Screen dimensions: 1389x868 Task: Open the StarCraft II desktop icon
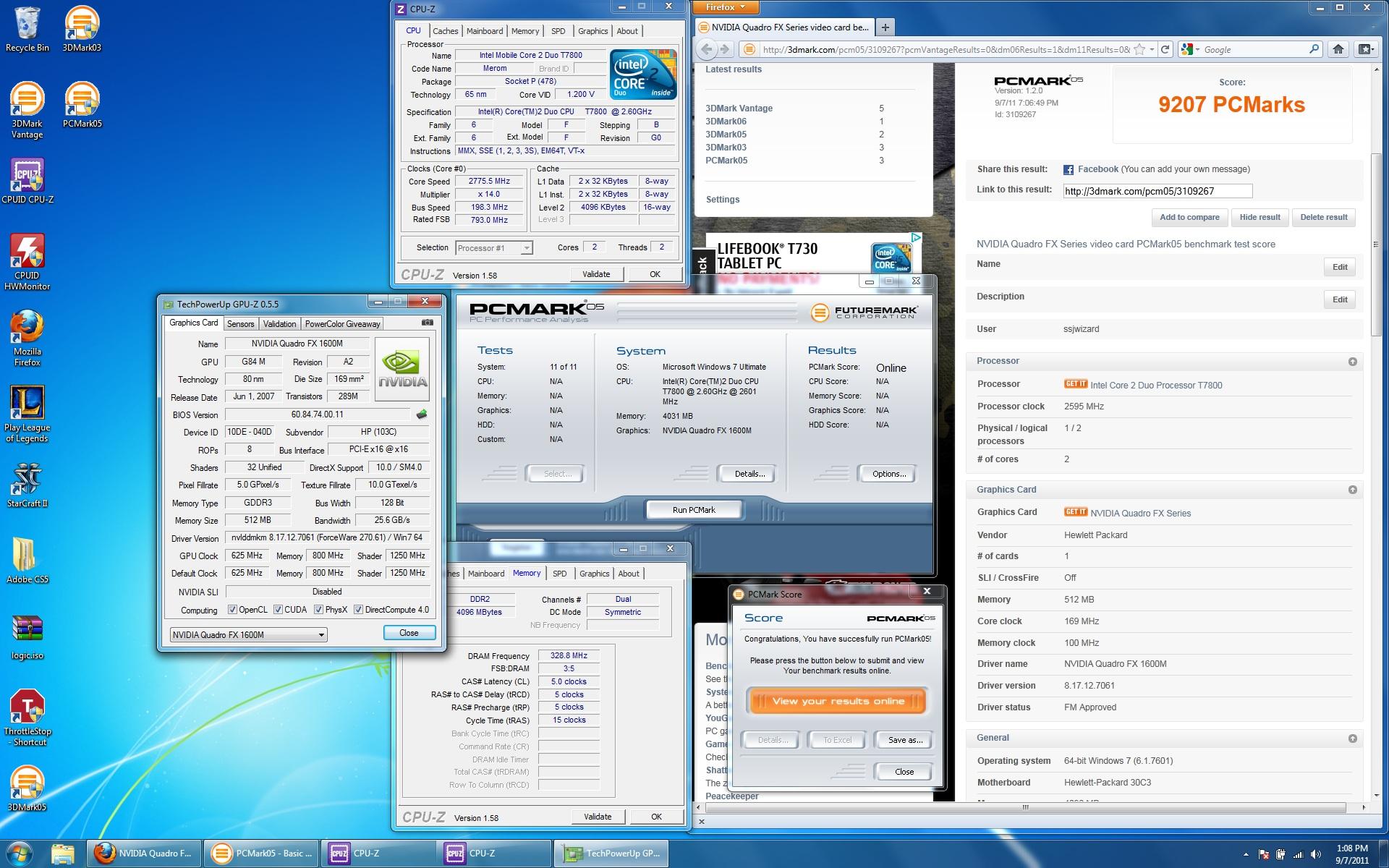[x=27, y=485]
